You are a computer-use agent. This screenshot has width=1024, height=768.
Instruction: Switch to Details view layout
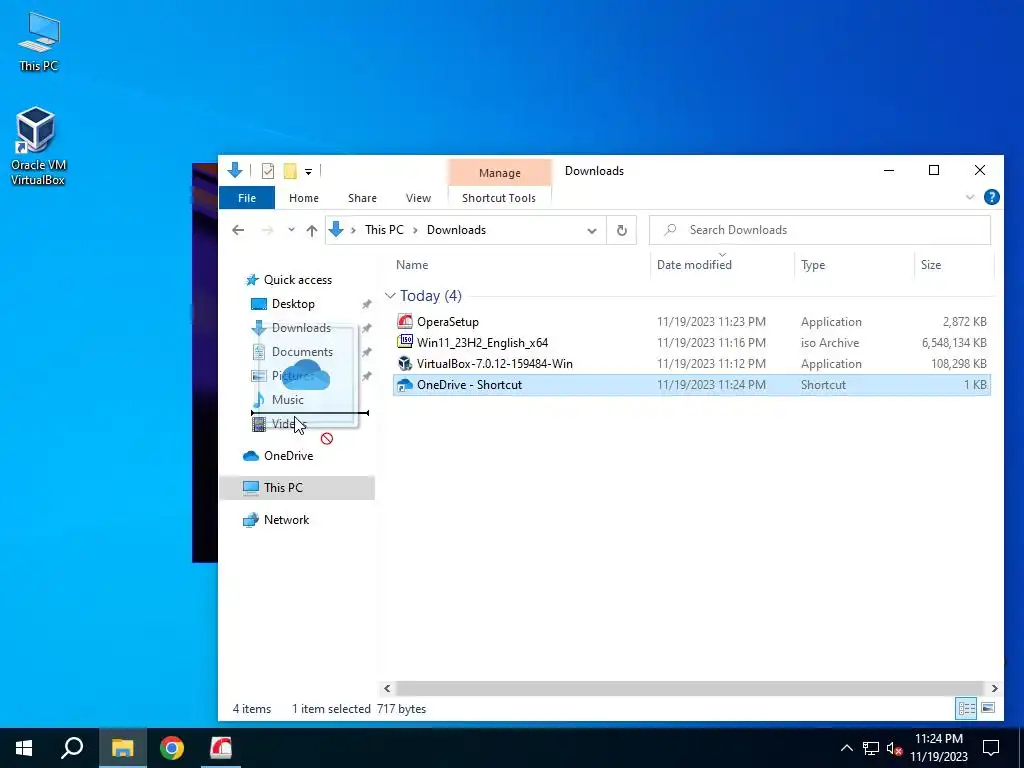pyautogui.click(x=967, y=708)
